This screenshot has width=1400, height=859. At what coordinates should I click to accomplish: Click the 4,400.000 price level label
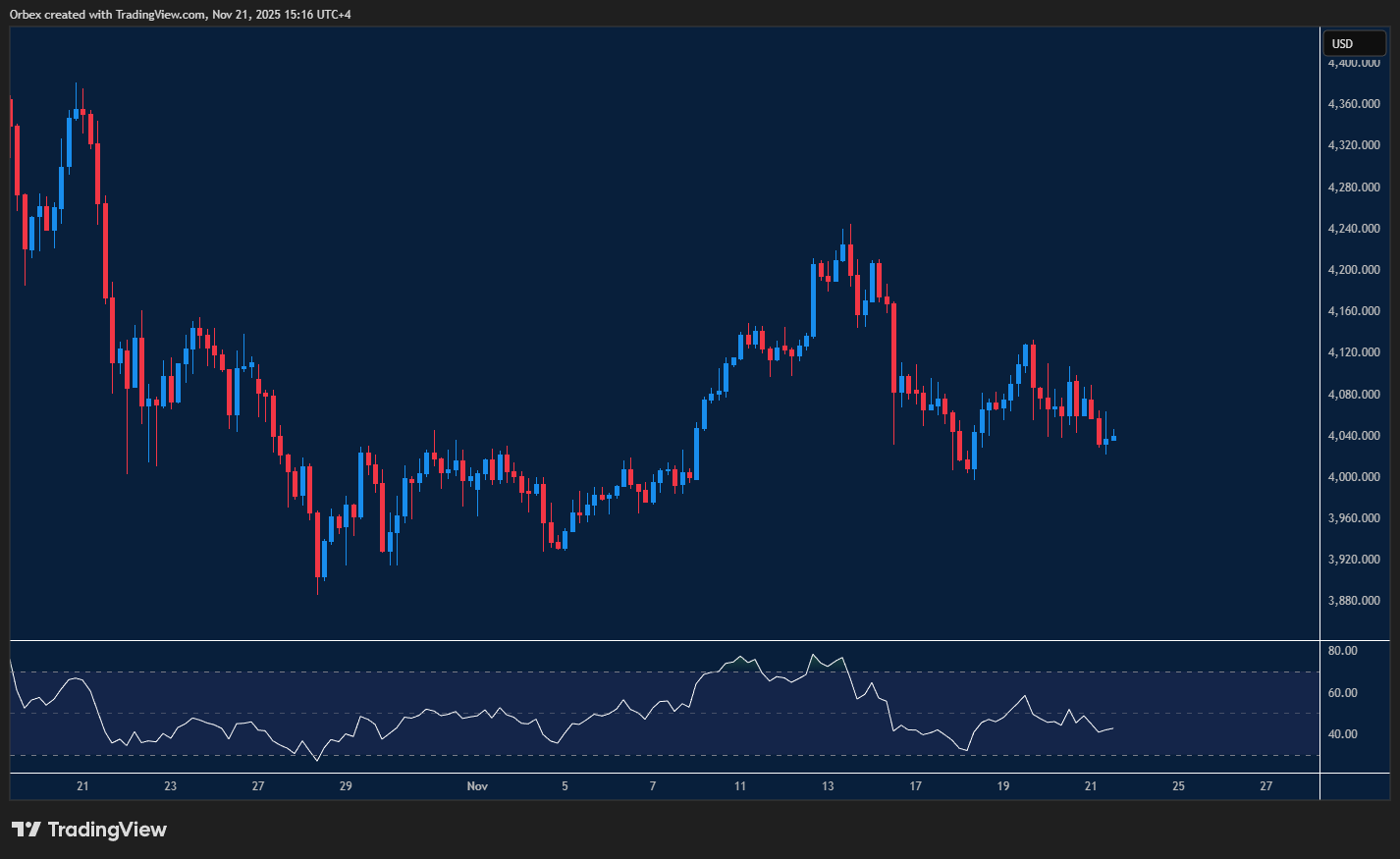click(1354, 61)
